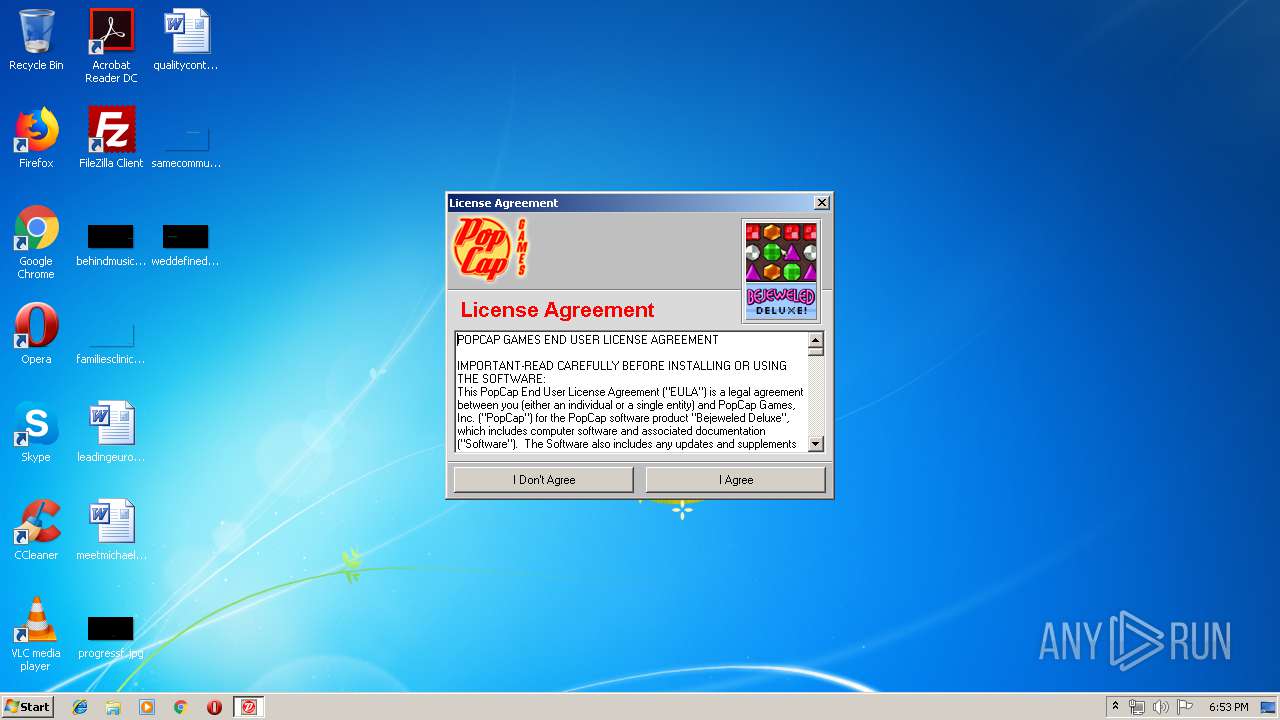The image size is (1280, 720).
Task: Open the Opera desktop icon
Action: pyautogui.click(x=36, y=334)
